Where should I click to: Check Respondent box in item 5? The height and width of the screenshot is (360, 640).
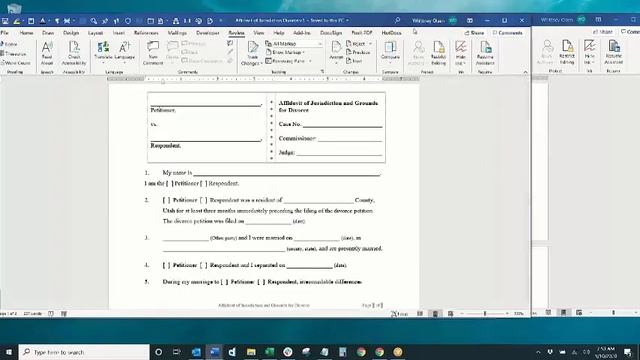(261, 282)
